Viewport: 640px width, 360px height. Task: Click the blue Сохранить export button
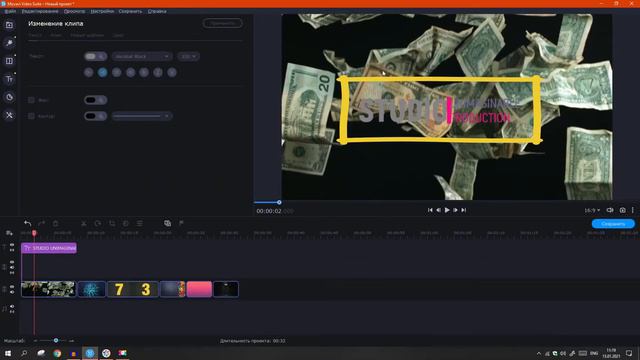[613, 224]
